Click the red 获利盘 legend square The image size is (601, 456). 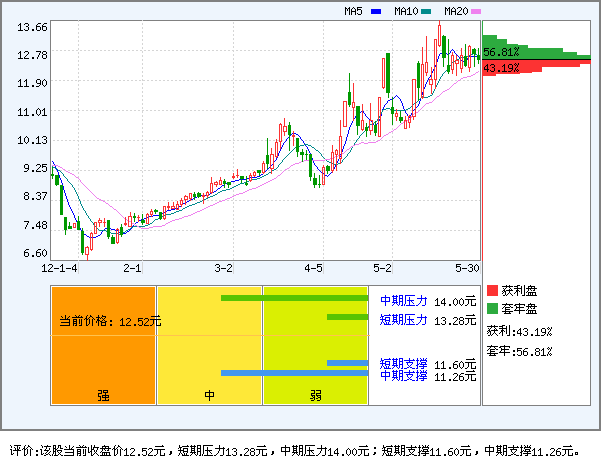493,290
